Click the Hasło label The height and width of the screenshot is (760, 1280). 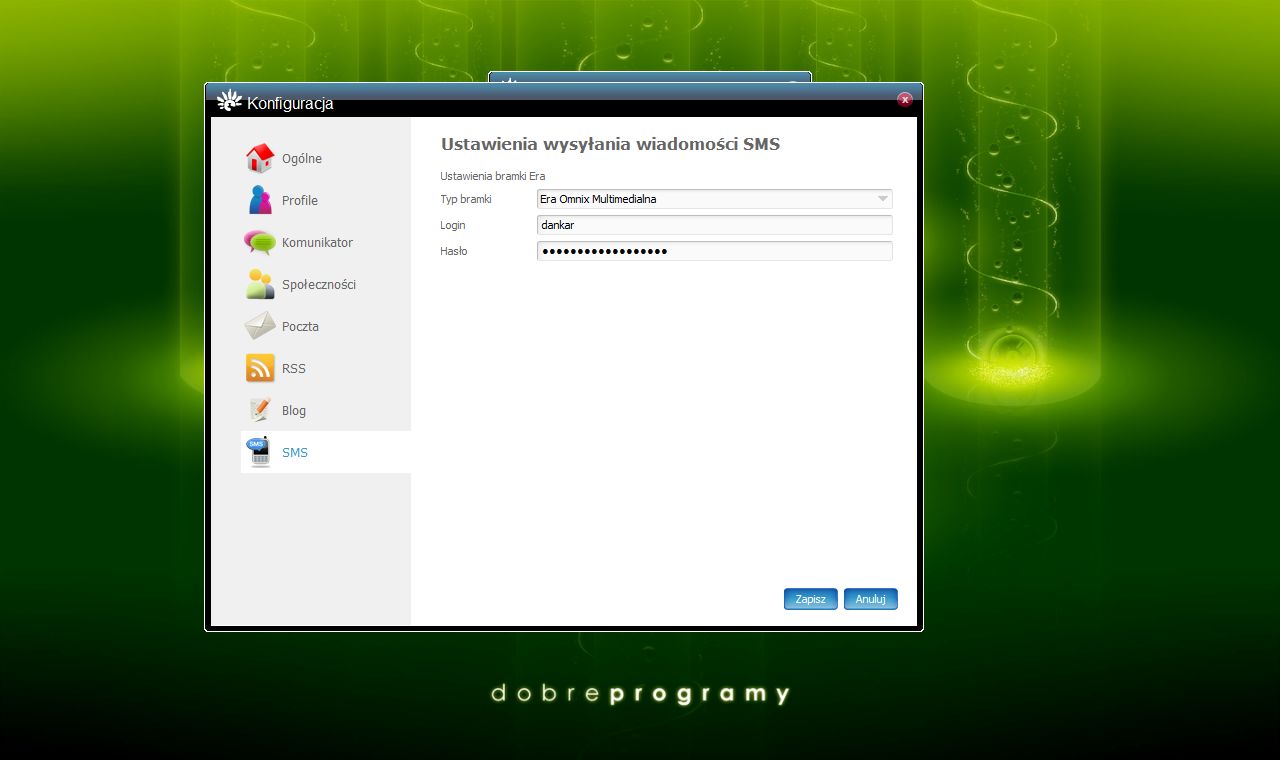pos(454,251)
